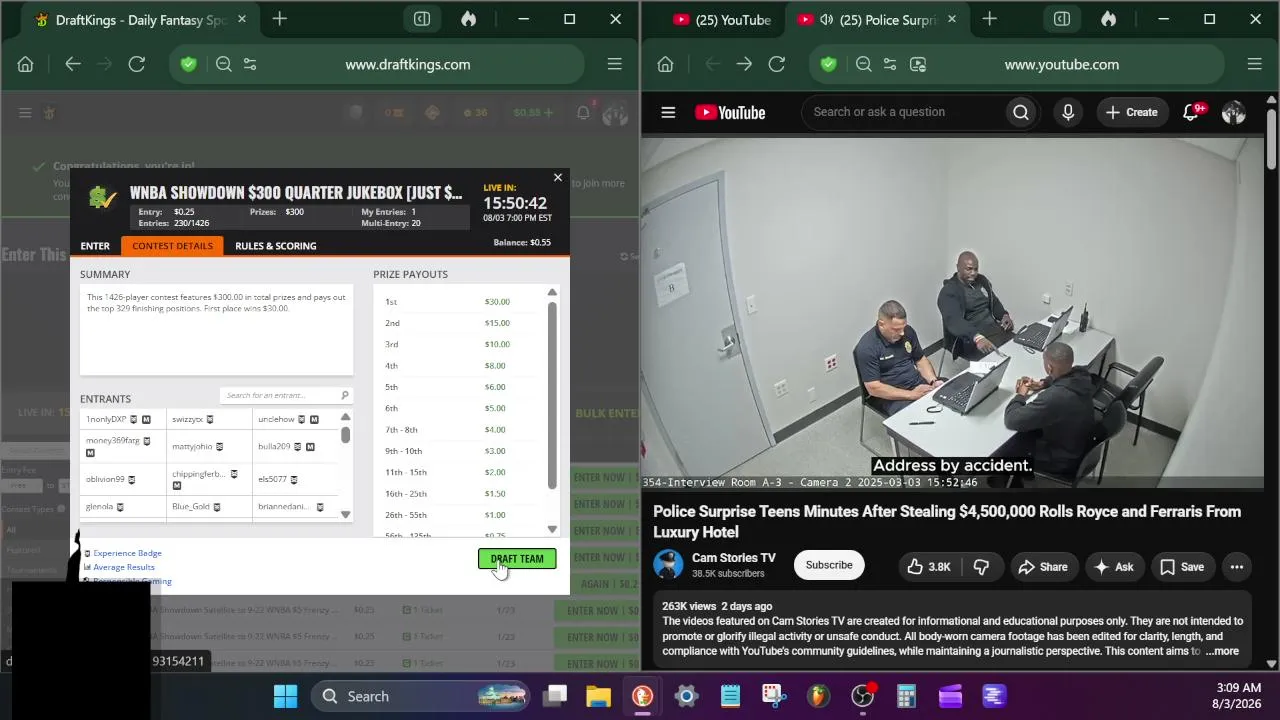
Task: Open the YouTube Create menu
Action: (x=1132, y=112)
